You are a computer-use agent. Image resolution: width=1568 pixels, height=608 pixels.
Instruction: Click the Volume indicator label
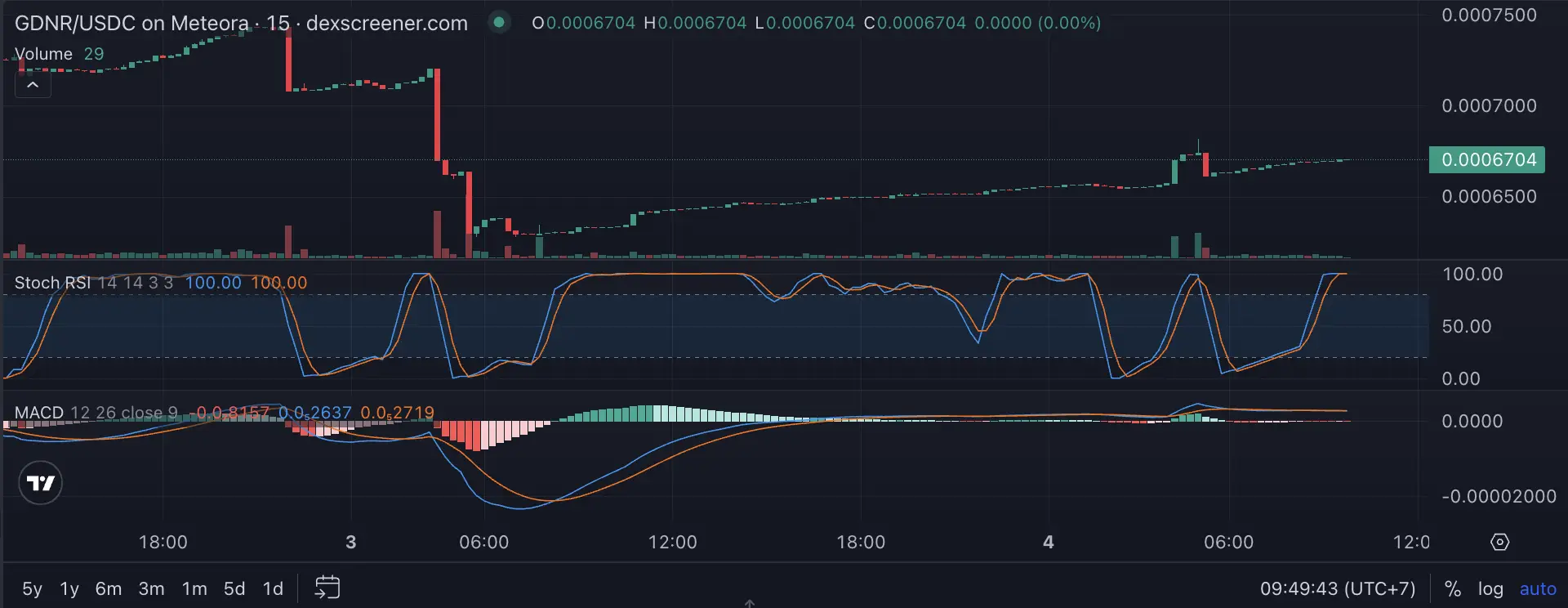pos(43,54)
